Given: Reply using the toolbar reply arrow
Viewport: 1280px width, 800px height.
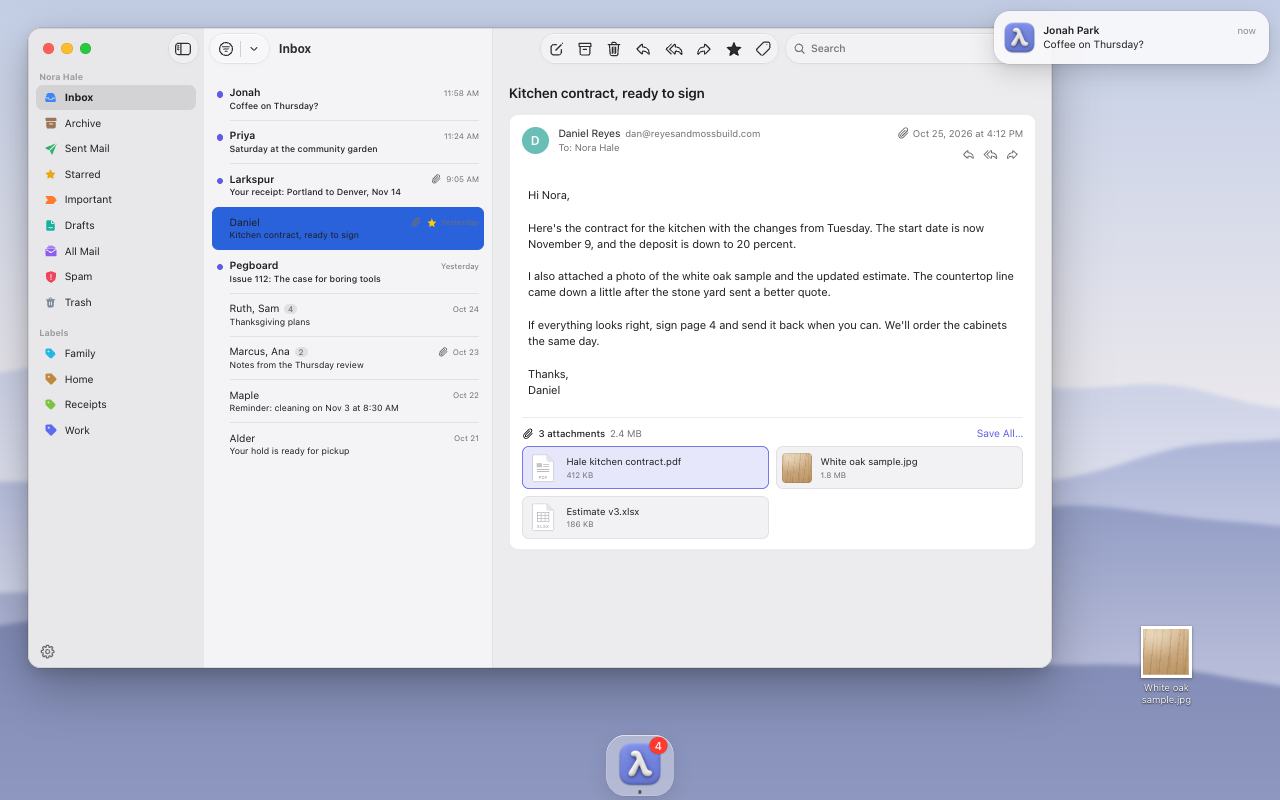Looking at the screenshot, I should pos(644,48).
